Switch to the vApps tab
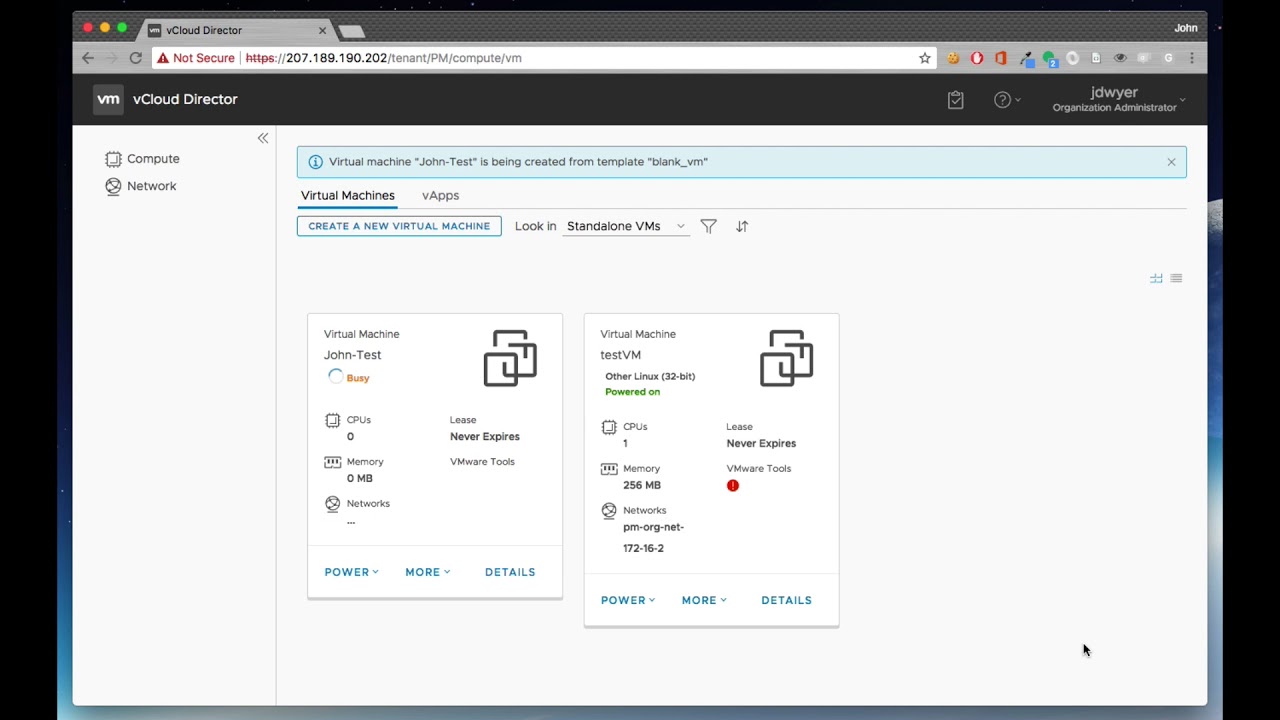Viewport: 1280px width, 720px height. (x=440, y=196)
